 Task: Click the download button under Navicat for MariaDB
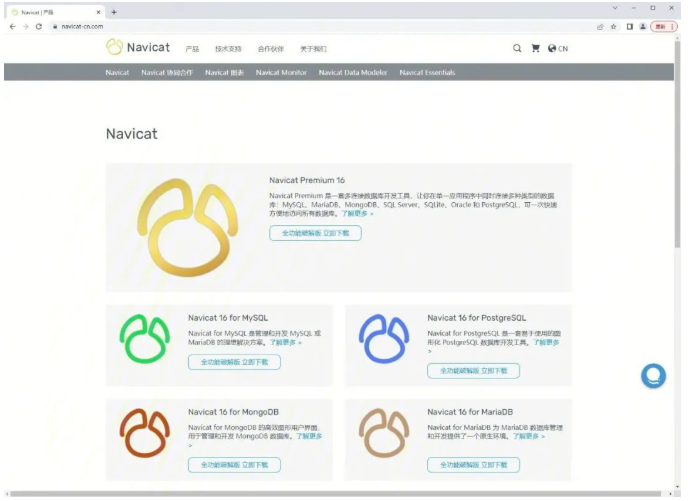click(x=473, y=465)
